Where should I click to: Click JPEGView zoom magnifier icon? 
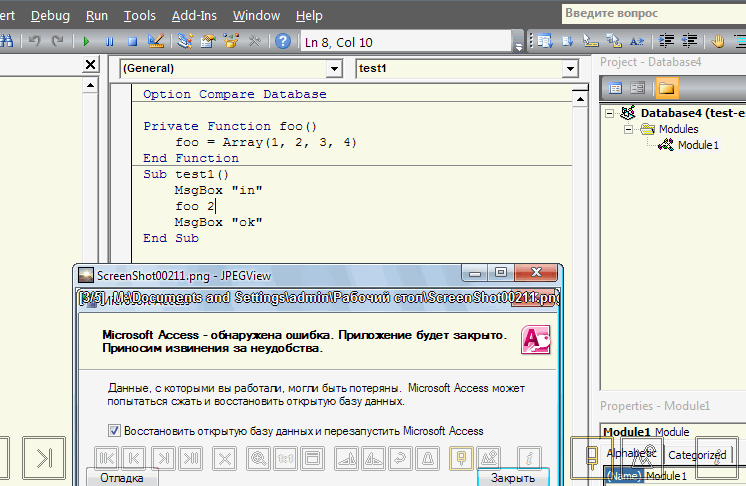click(258, 459)
